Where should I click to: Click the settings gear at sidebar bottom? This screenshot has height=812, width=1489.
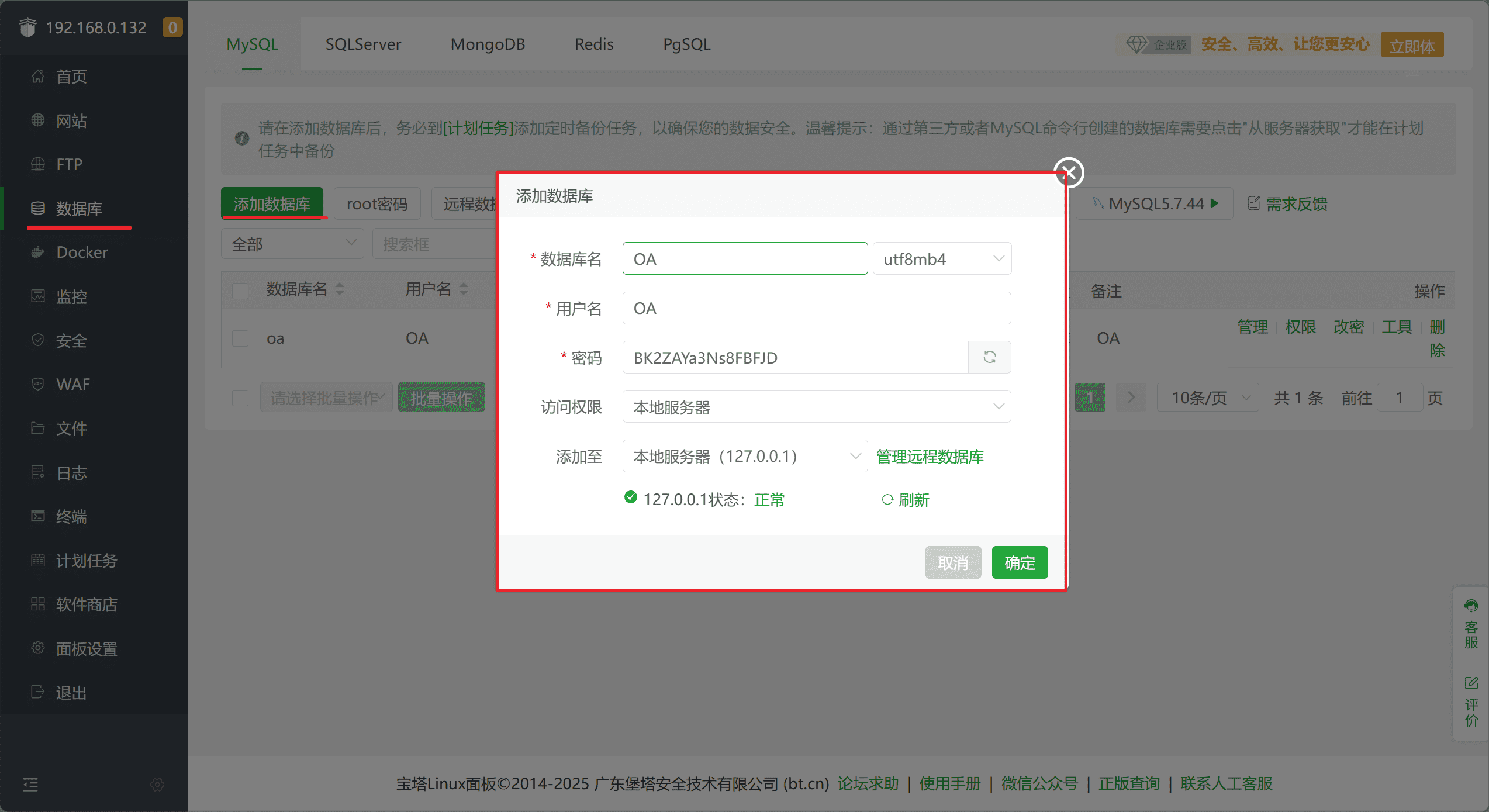coord(157,785)
